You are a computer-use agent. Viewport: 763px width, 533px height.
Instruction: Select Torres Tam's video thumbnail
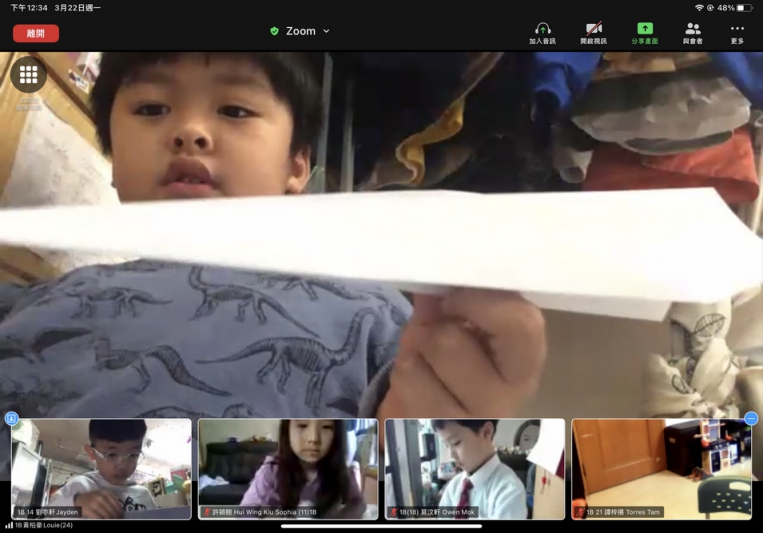pyautogui.click(x=661, y=468)
